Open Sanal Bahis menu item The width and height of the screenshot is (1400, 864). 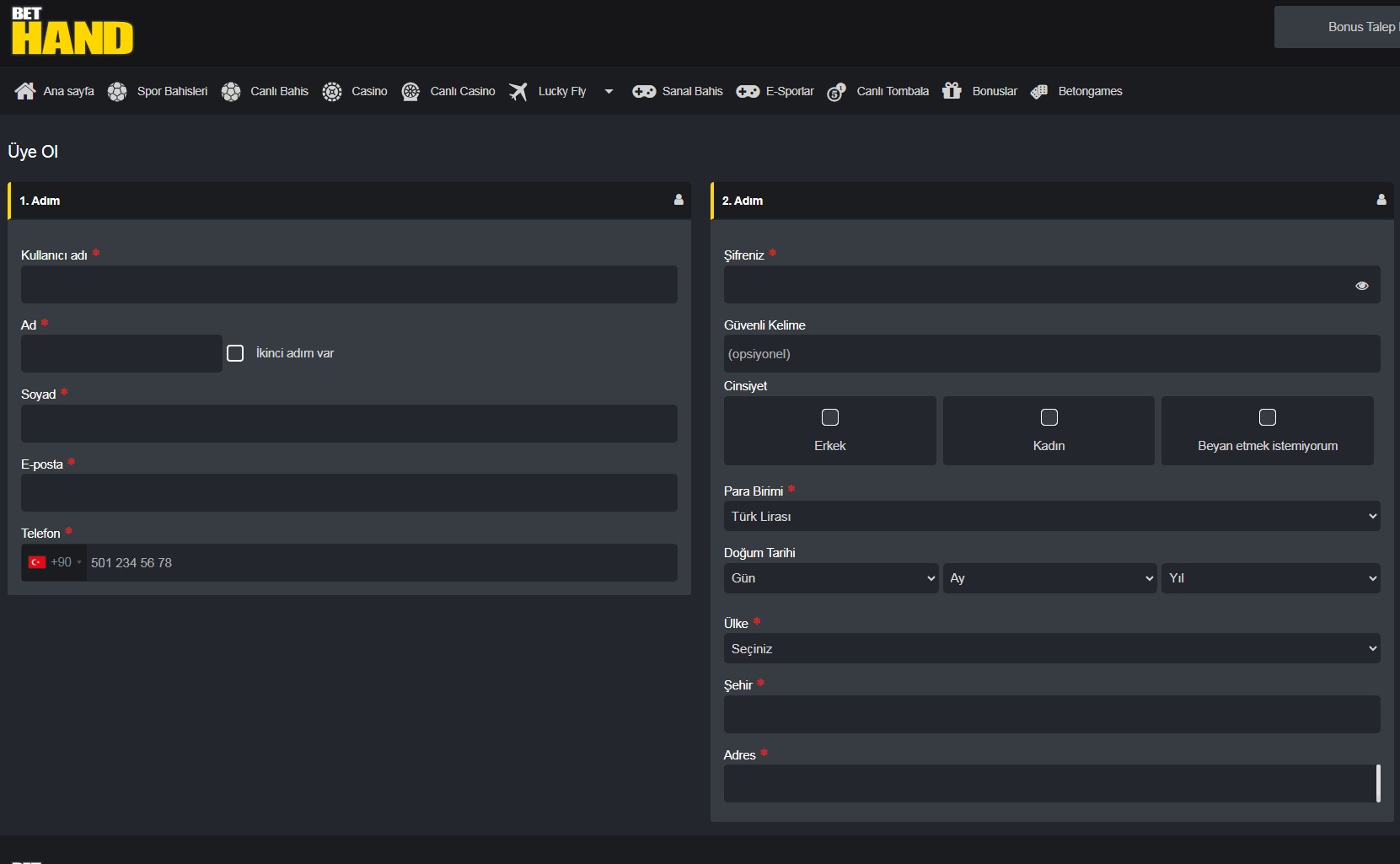pos(692,91)
